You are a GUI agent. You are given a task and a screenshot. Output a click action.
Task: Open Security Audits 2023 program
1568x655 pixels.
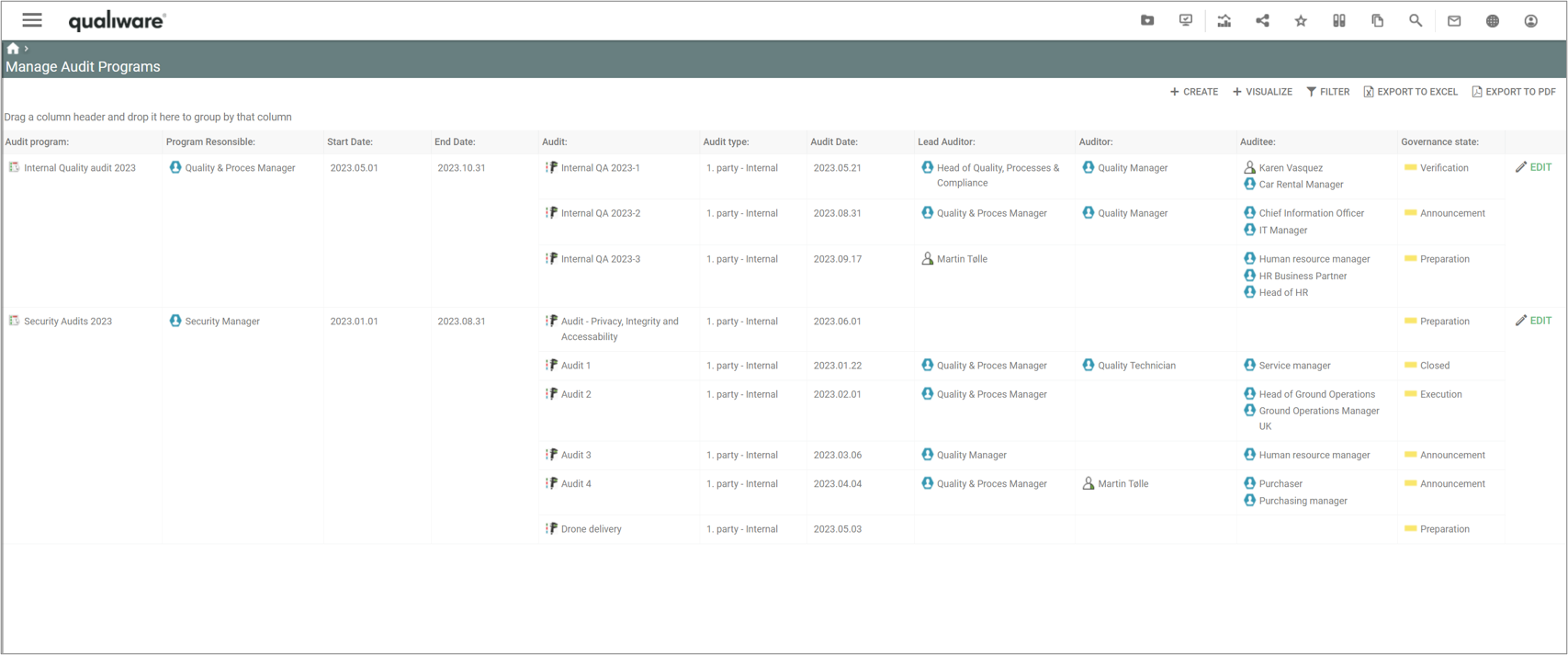tap(68, 322)
